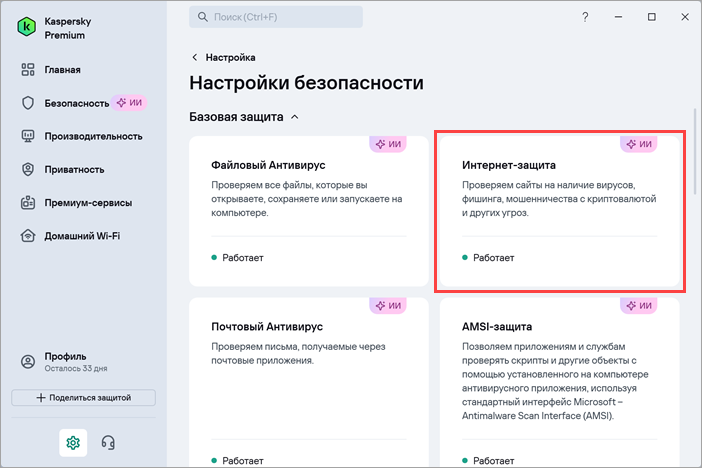Click the Настройки безопасности heading
This screenshot has width=702, height=468.
click(306, 83)
